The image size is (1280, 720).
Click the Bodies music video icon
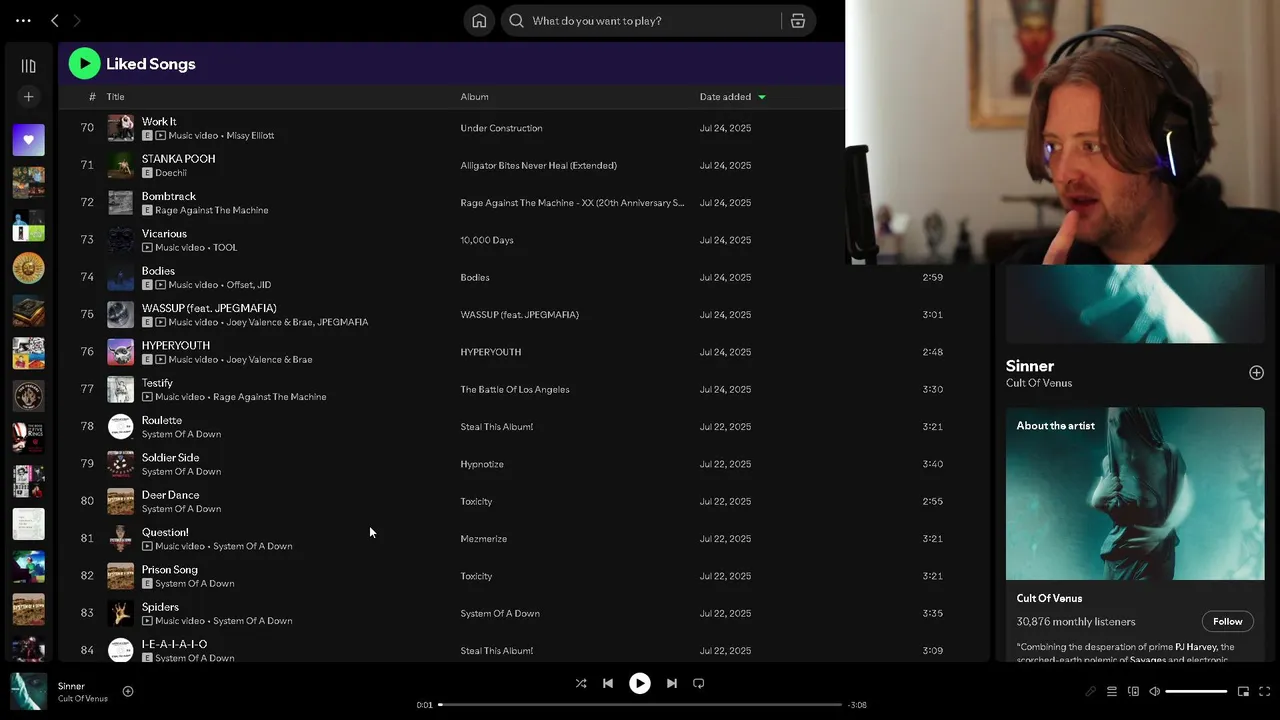pos(160,285)
